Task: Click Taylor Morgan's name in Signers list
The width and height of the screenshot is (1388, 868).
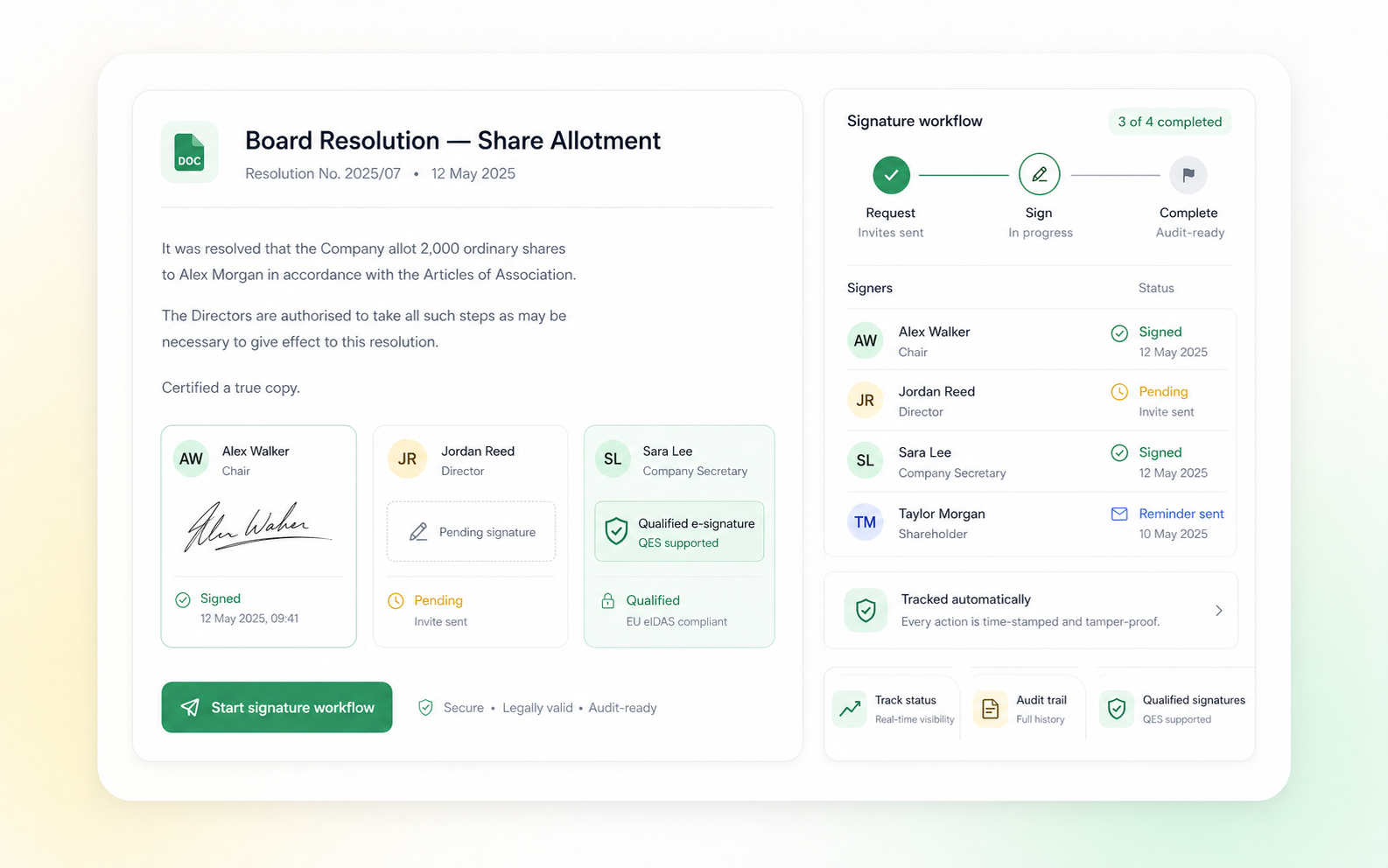Action: point(942,514)
